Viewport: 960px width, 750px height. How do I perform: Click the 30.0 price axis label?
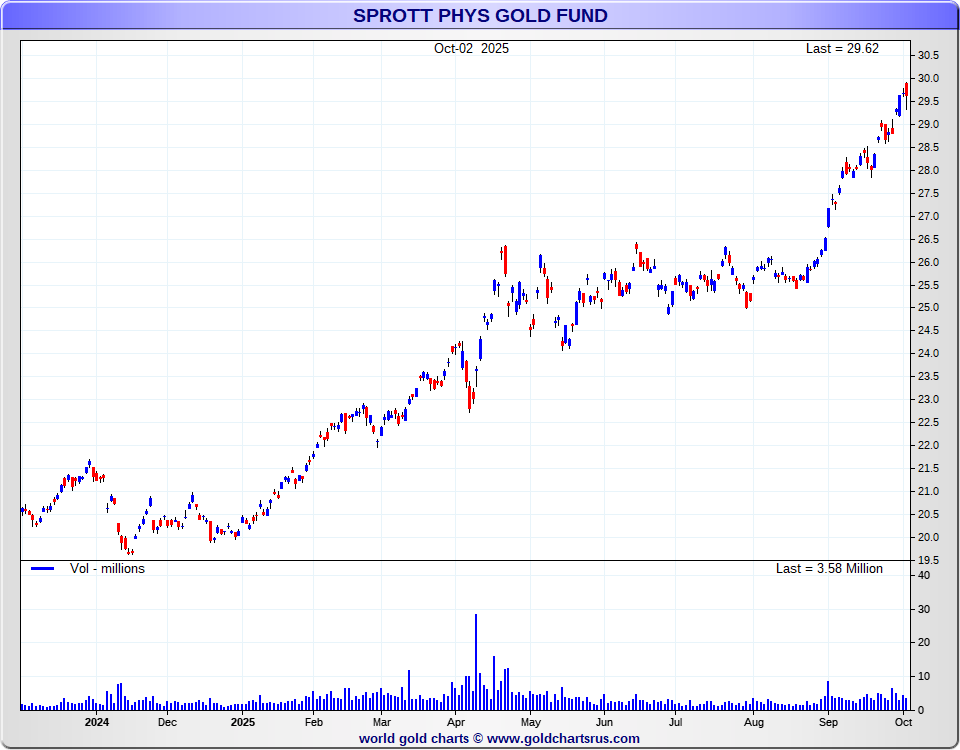[928, 78]
